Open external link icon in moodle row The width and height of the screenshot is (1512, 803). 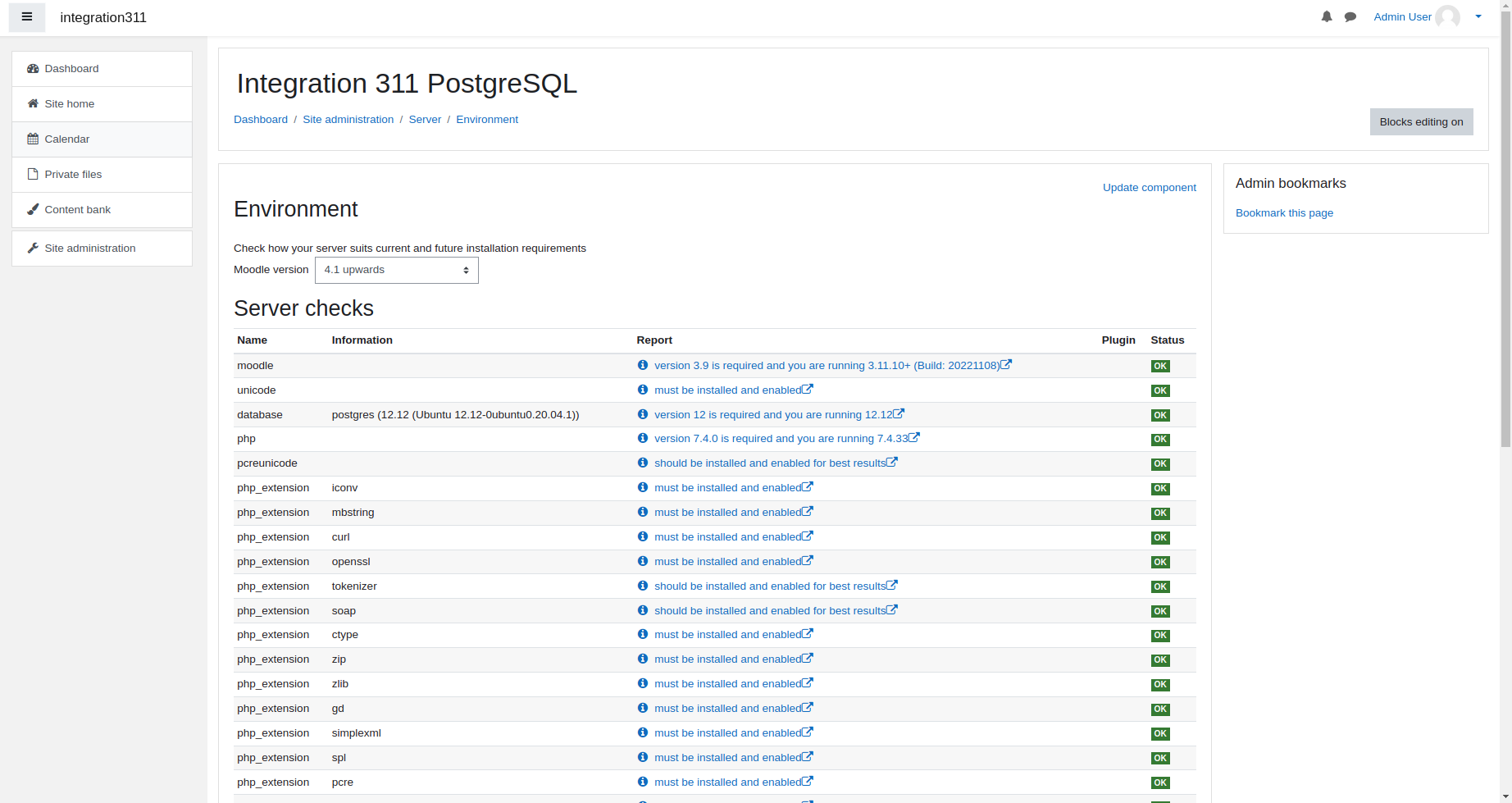tap(1006, 364)
